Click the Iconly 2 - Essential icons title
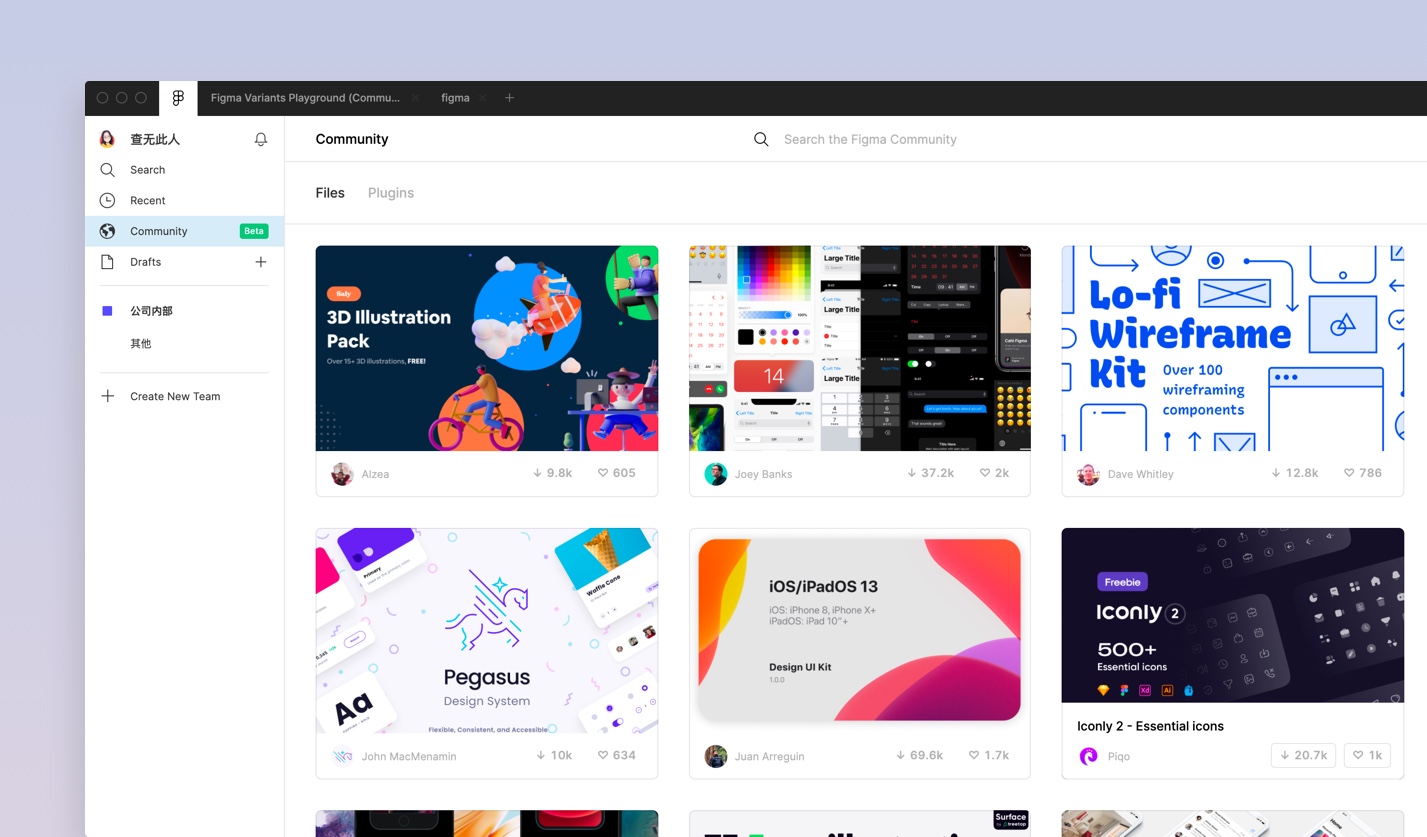 pyautogui.click(x=1150, y=726)
